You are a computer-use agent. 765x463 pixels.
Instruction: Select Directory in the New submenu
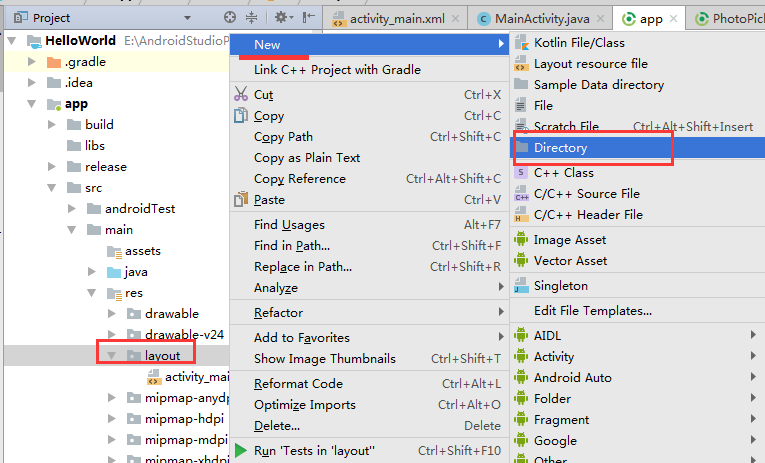(638, 147)
